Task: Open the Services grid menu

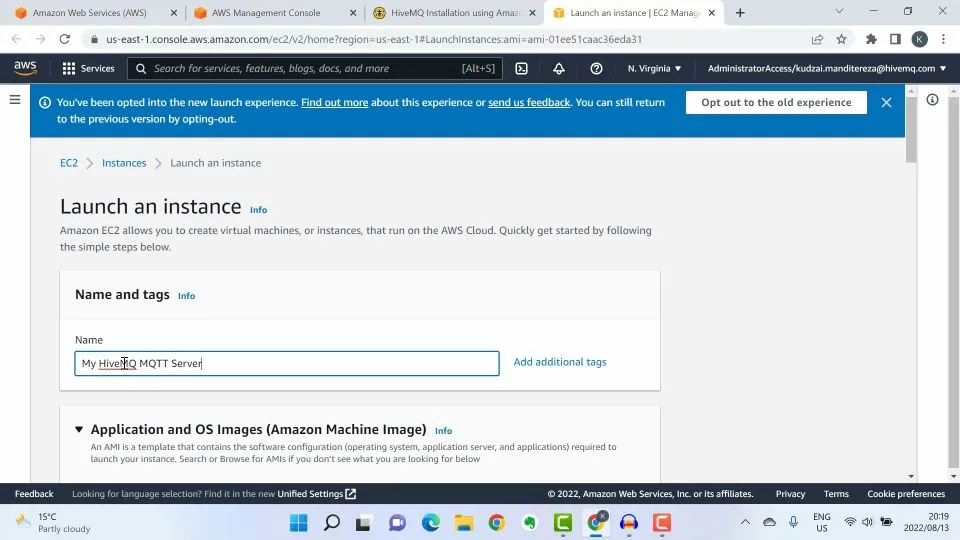Action: 88,69
